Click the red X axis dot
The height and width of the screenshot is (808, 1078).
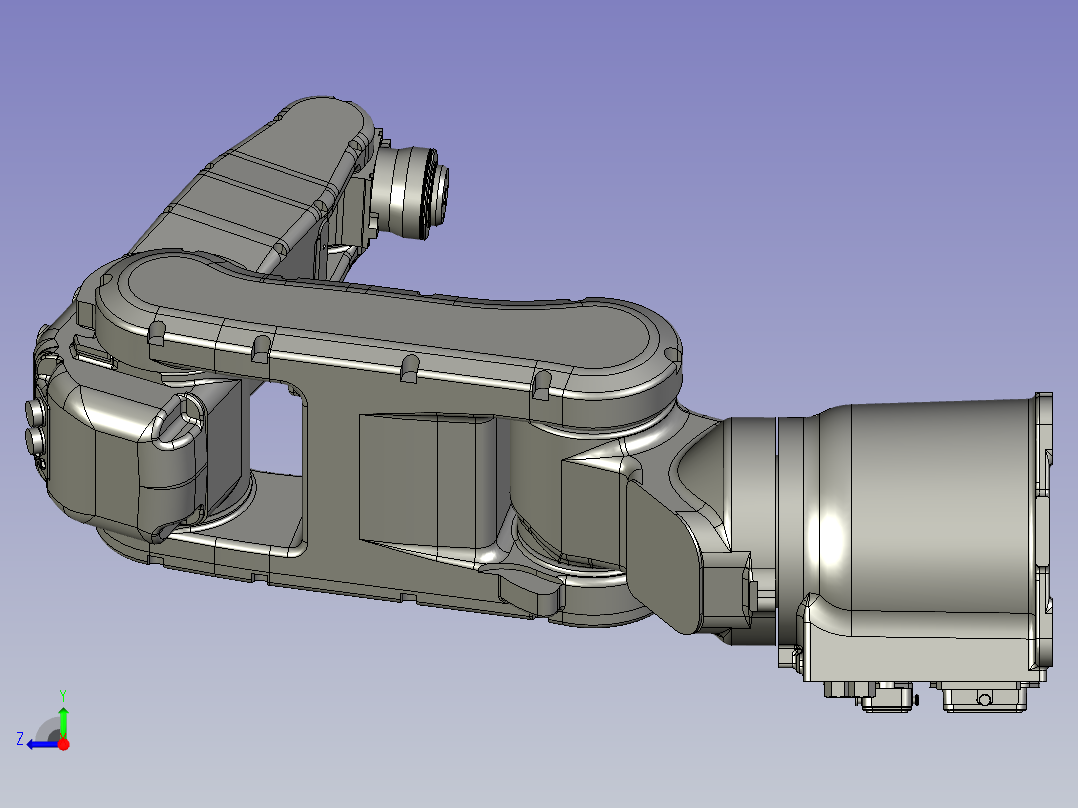(x=63, y=744)
